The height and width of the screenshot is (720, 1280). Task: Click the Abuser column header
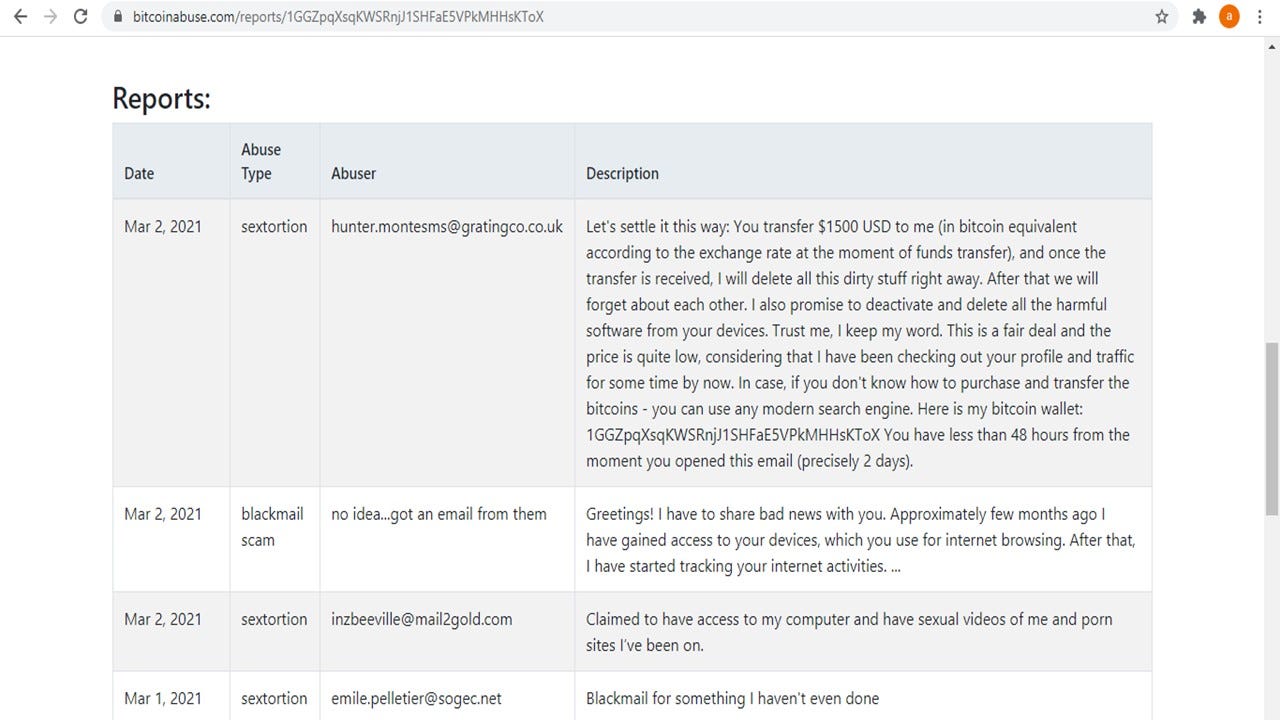click(353, 173)
